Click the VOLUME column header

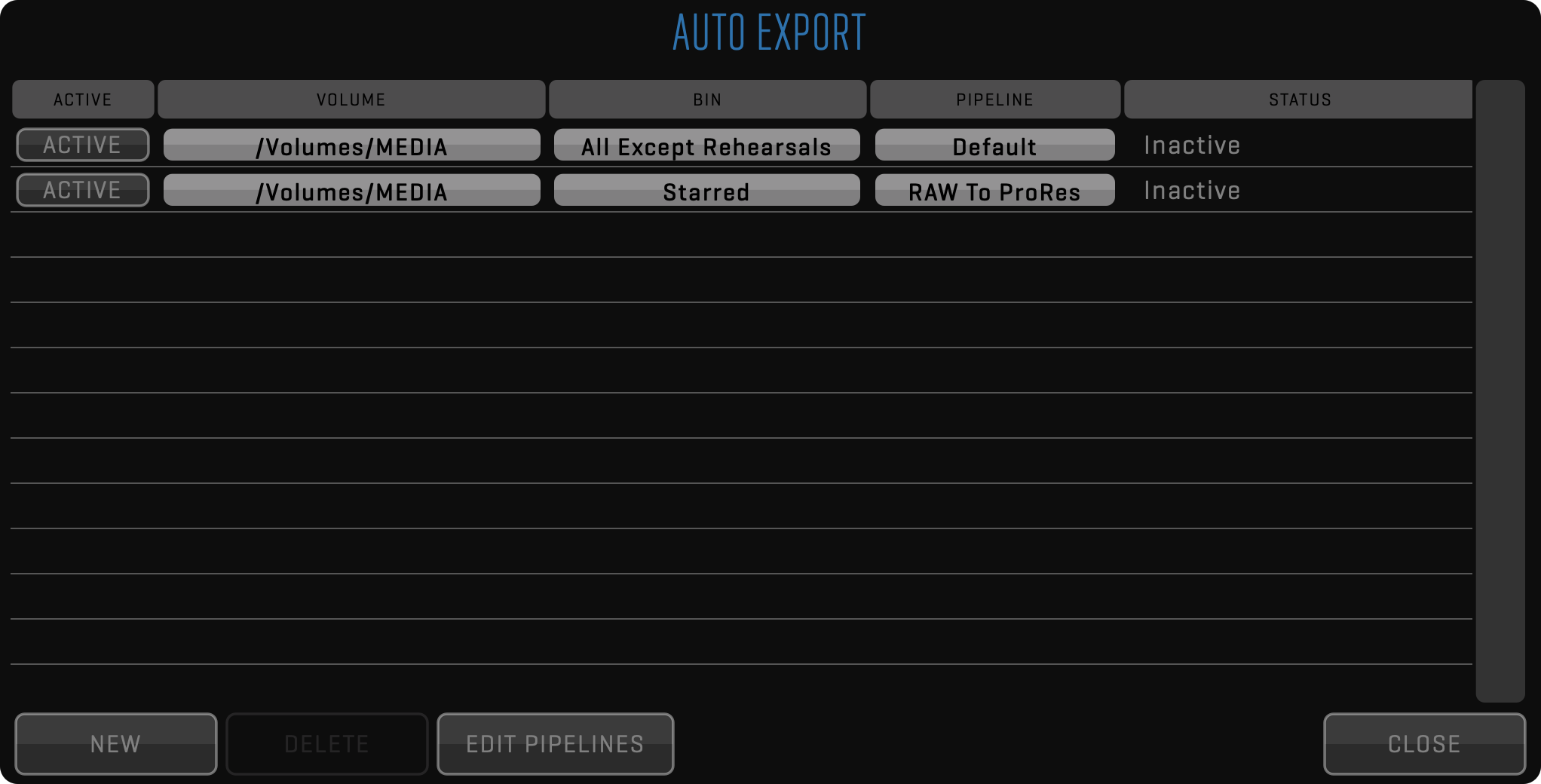351,100
